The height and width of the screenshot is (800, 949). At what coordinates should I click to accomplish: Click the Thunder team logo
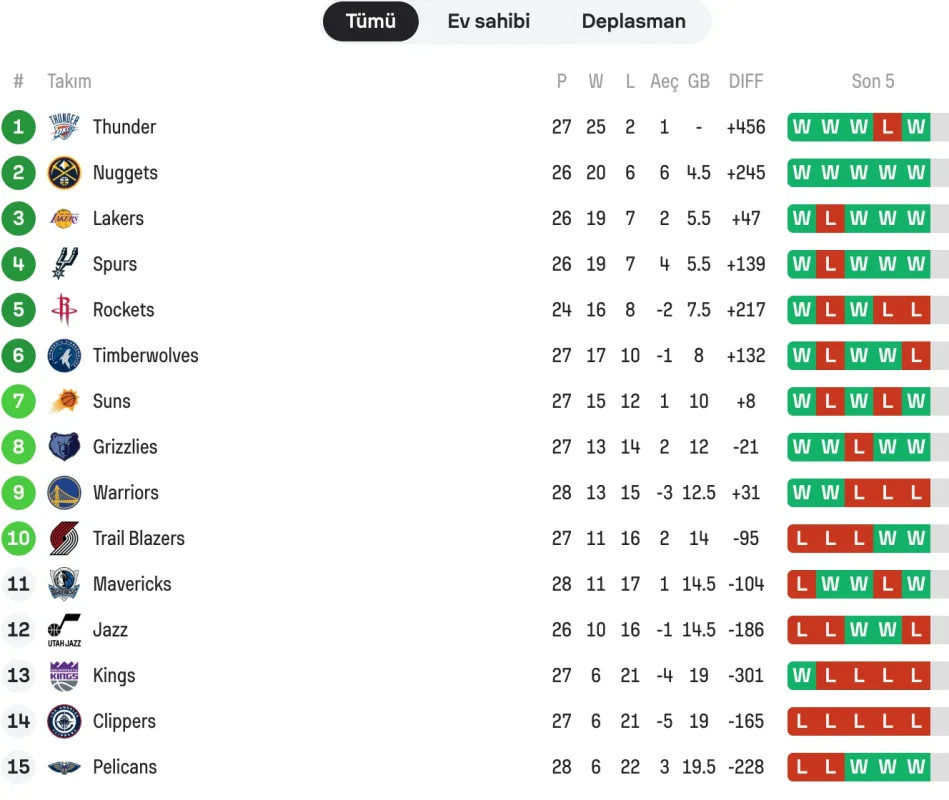tap(64, 127)
